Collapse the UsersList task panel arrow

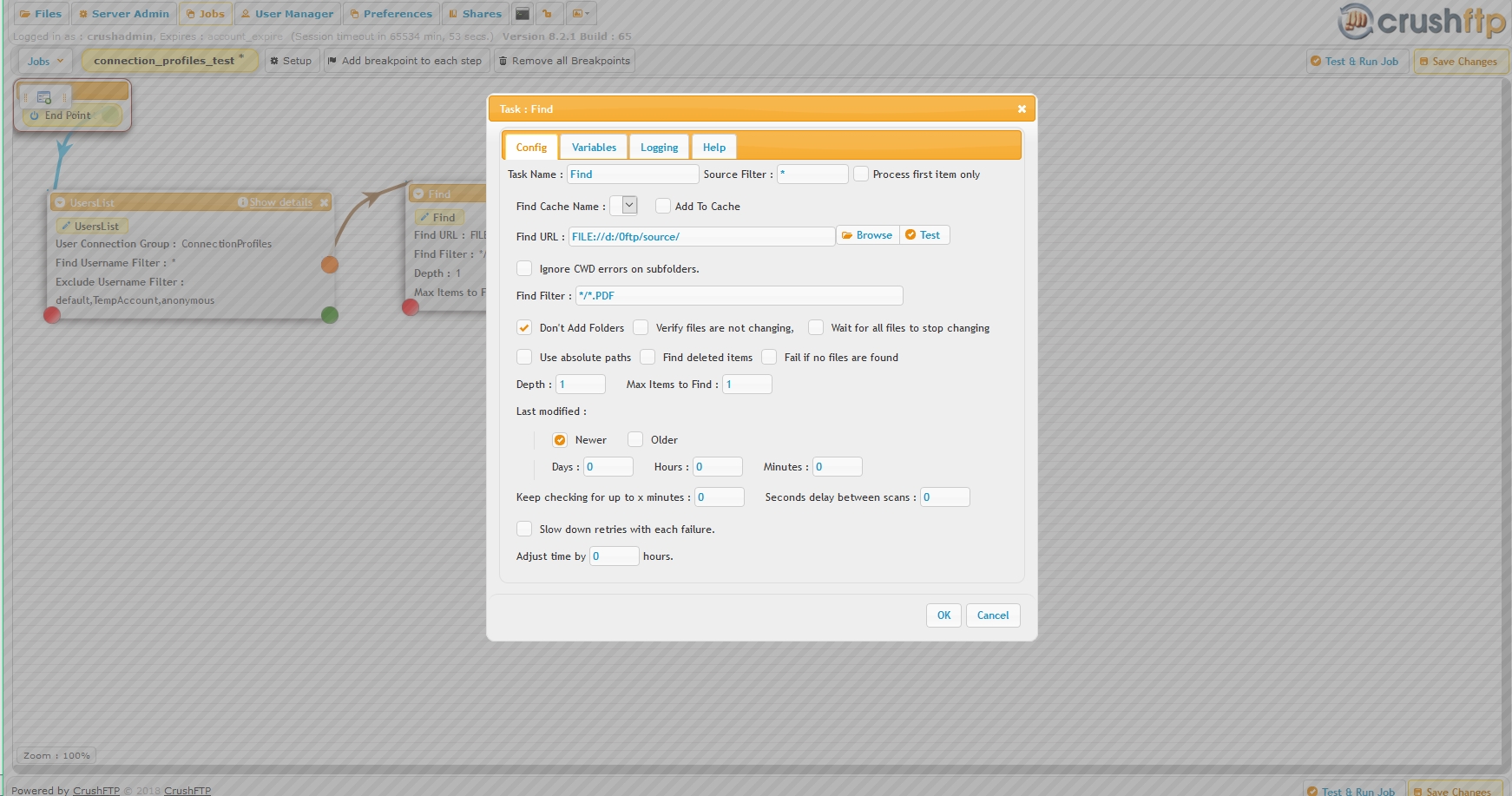pyautogui.click(x=60, y=203)
